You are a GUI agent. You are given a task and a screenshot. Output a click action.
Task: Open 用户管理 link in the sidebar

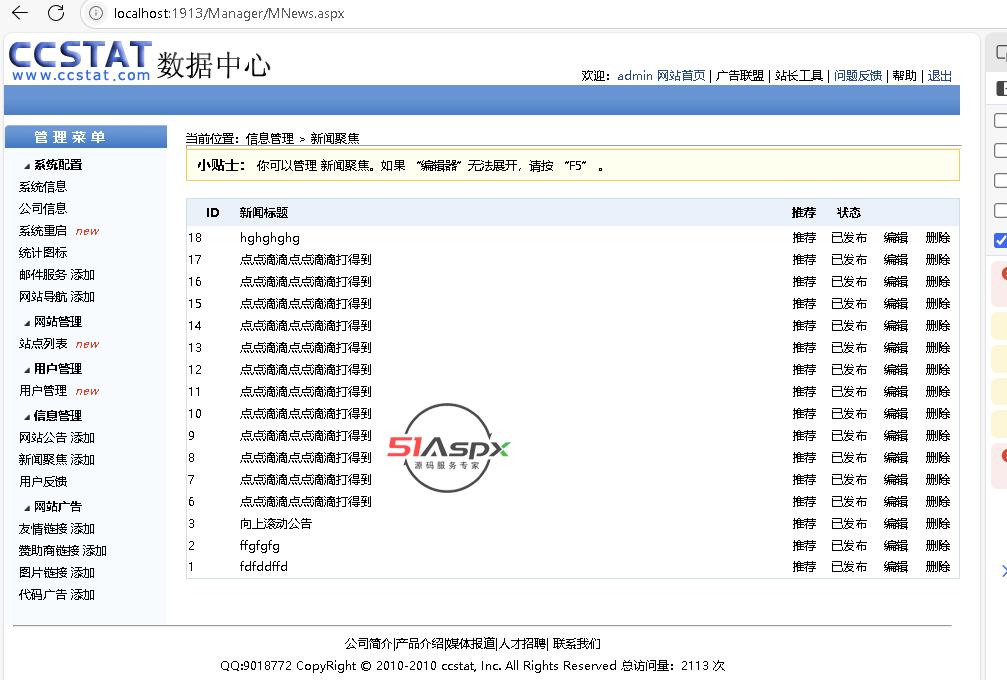pyautogui.click(x=43, y=390)
